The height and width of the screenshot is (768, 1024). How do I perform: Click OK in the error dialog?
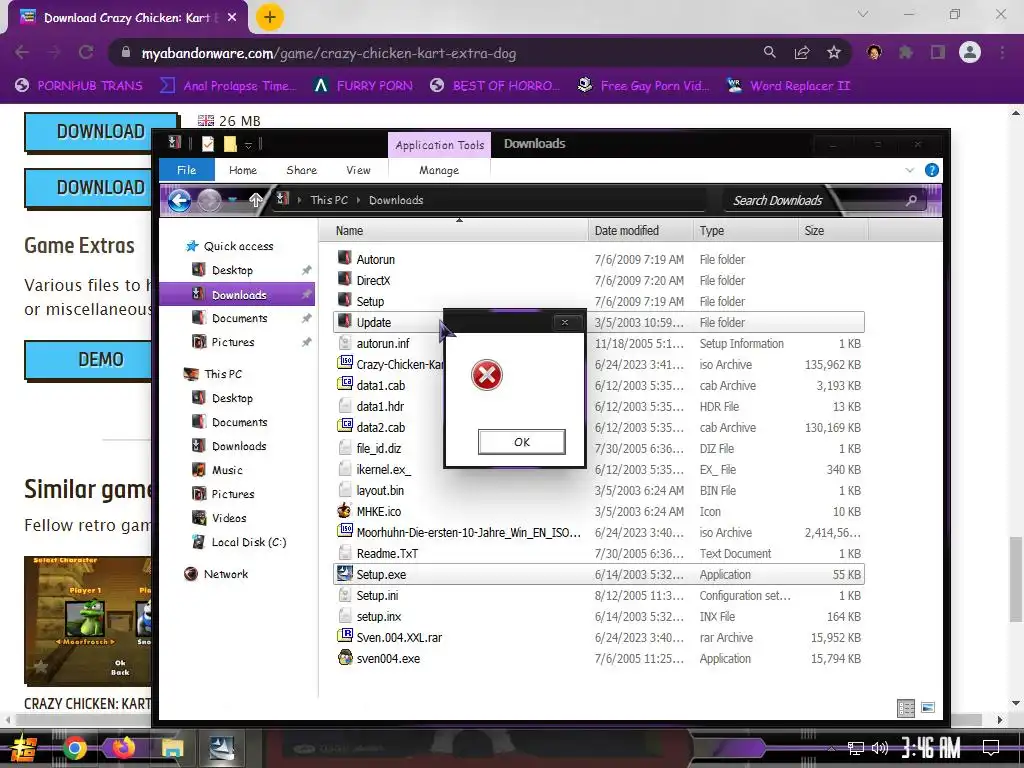[521, 442]
